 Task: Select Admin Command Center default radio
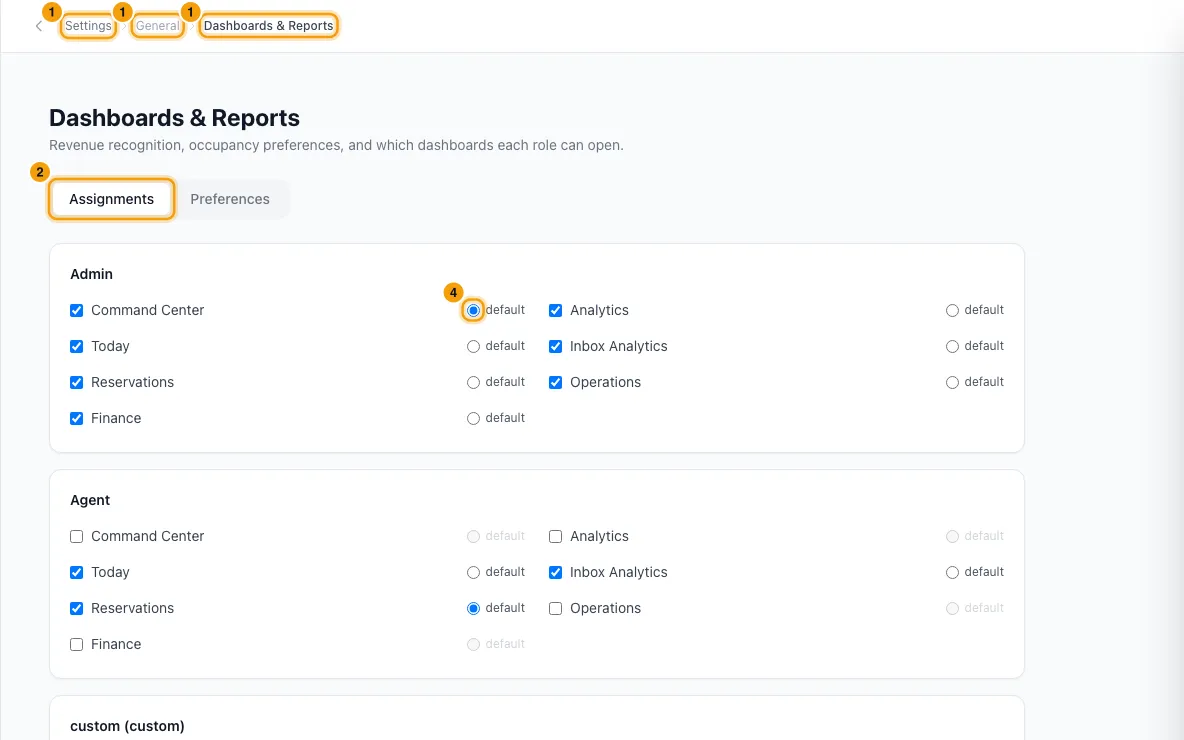point(473,310)
